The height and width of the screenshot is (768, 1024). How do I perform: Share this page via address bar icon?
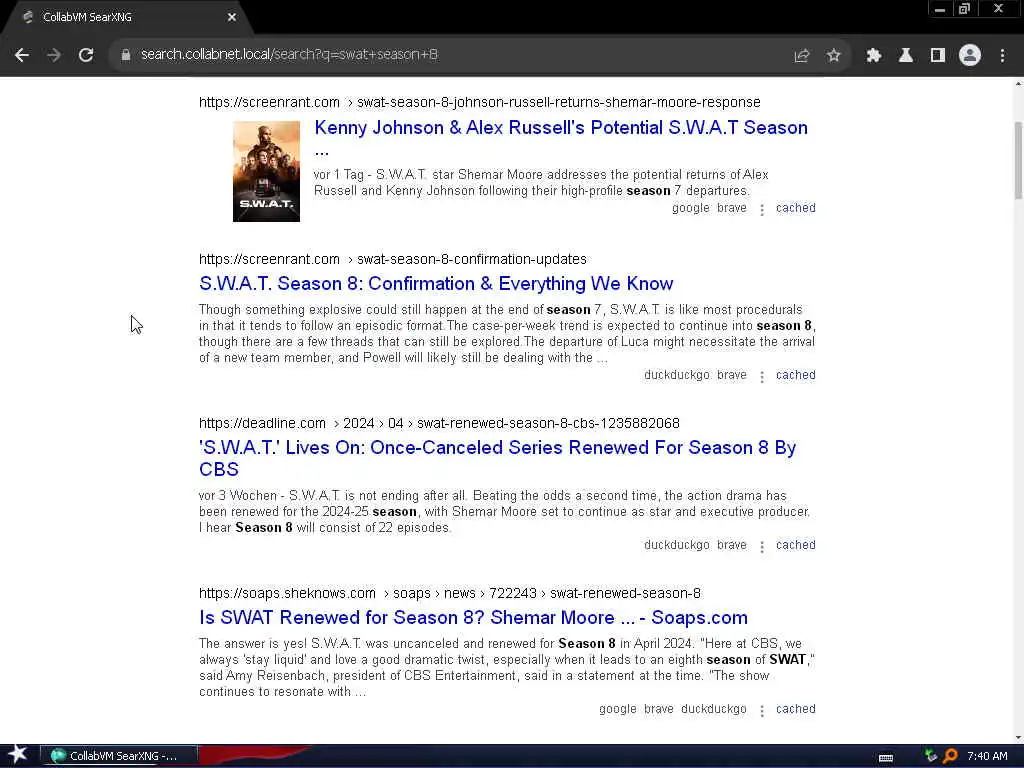pyautogui.click(x=802, y=56)
